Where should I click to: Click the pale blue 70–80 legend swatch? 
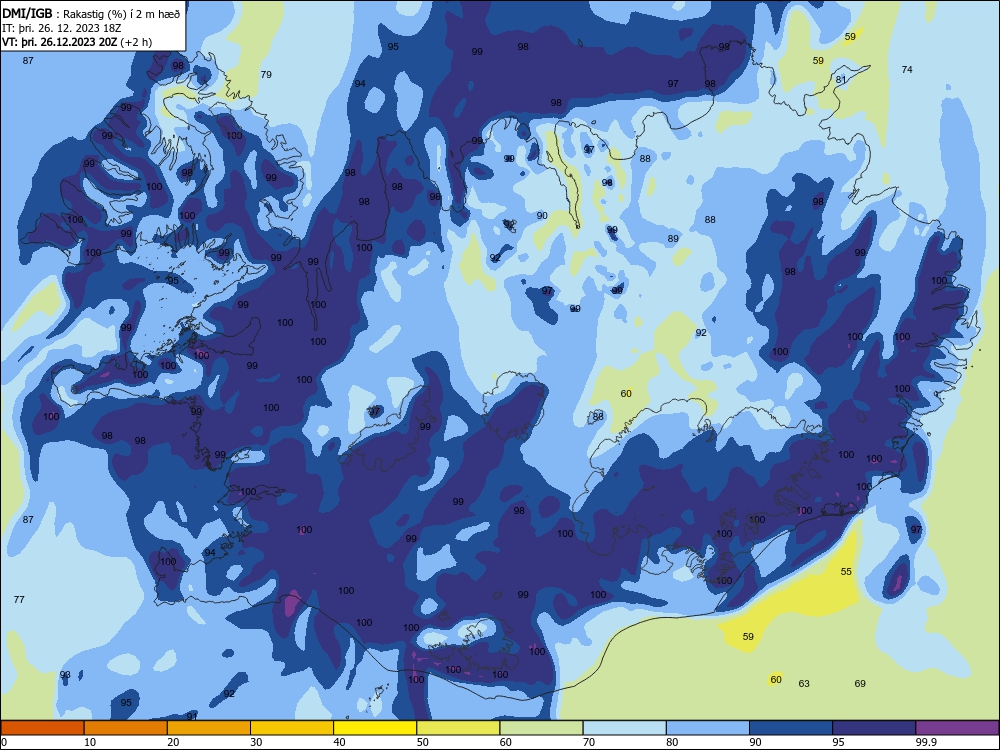pos(624,728)
